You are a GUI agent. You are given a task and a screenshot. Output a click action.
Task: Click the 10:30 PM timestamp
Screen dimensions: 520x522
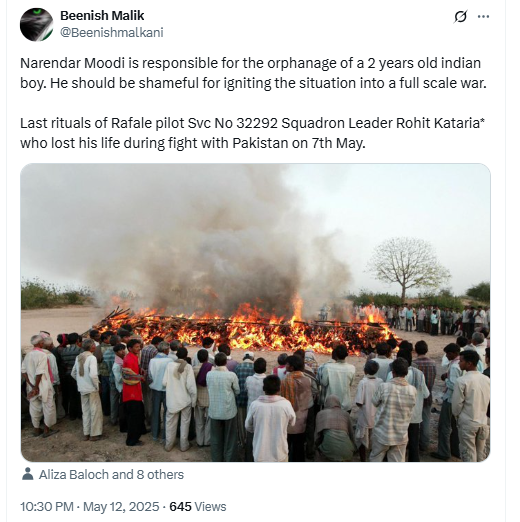(47, 506)
